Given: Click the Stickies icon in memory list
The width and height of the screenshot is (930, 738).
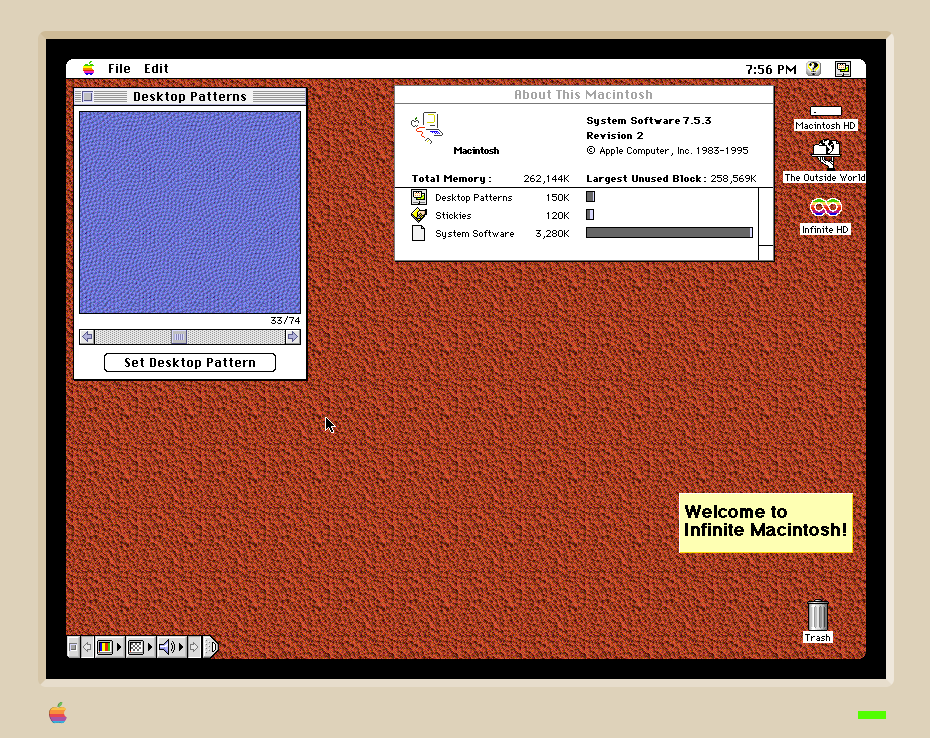Looking at the screenshot, I should [419, 215].
